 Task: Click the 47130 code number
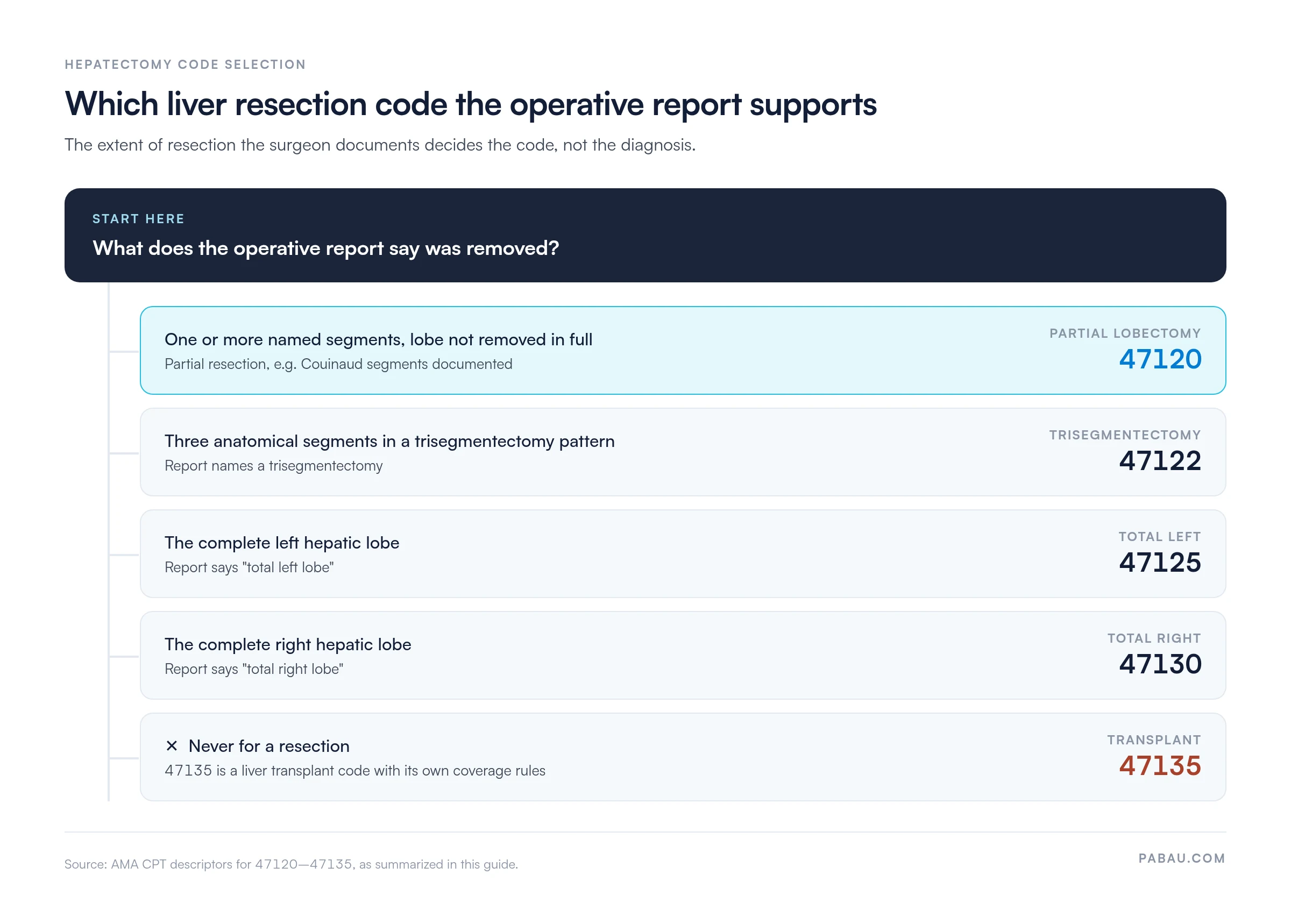(x=1160, y=664)
